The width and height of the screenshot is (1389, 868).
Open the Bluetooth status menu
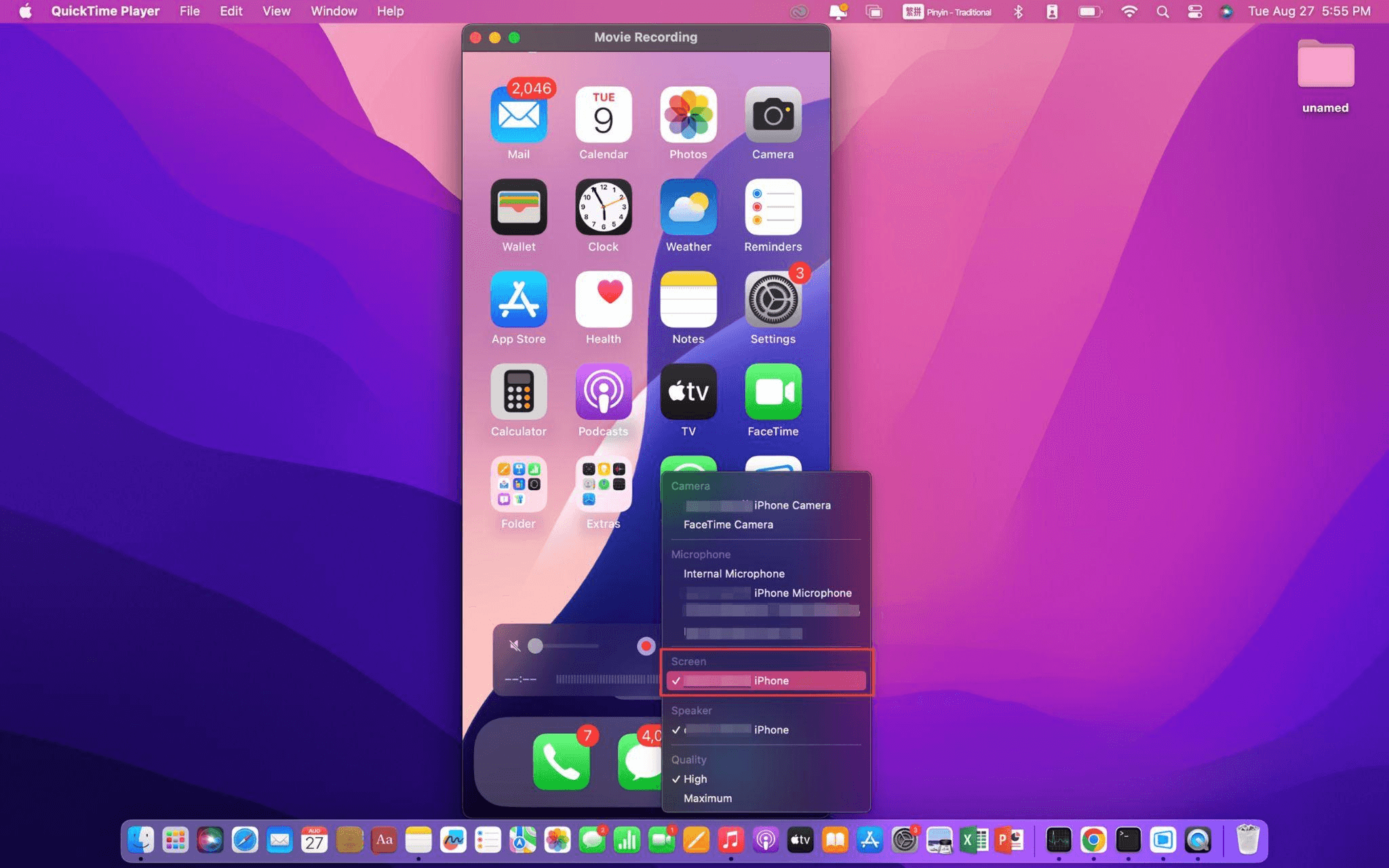pos(1018,12)
